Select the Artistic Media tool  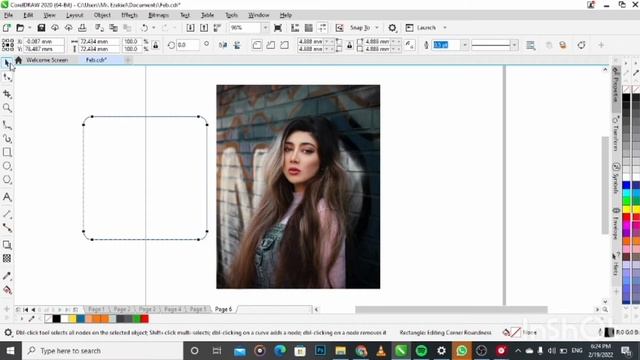point(7,139)
